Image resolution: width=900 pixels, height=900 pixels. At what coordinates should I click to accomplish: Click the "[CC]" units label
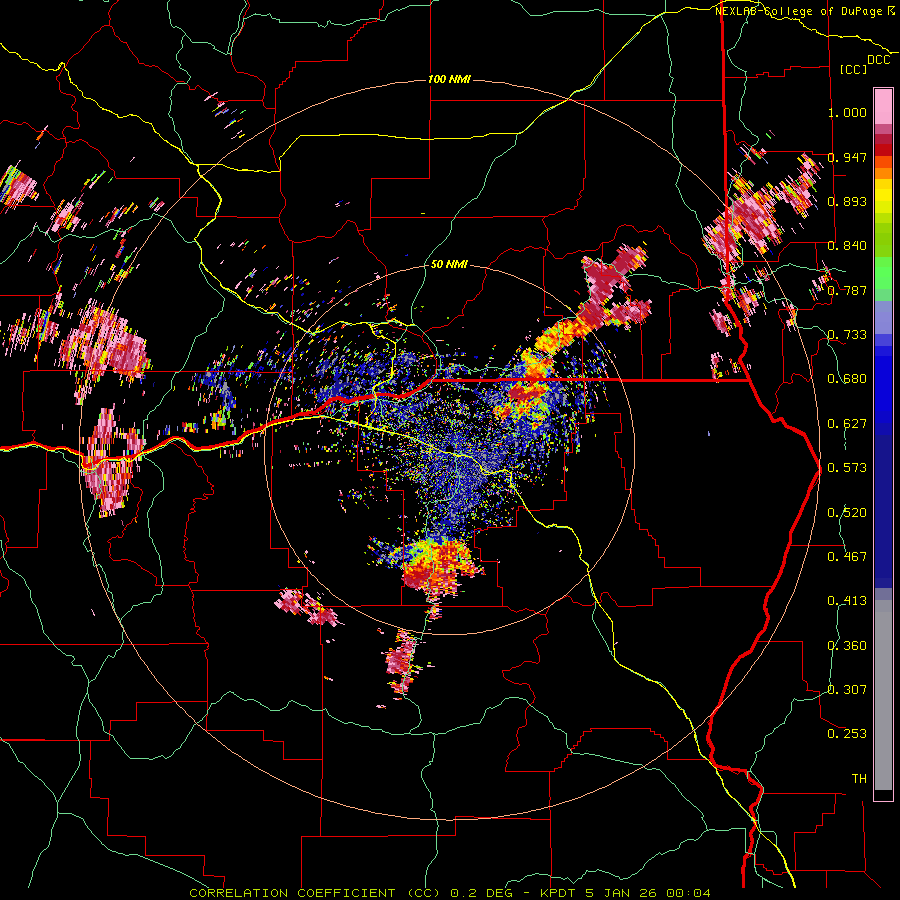854,69
